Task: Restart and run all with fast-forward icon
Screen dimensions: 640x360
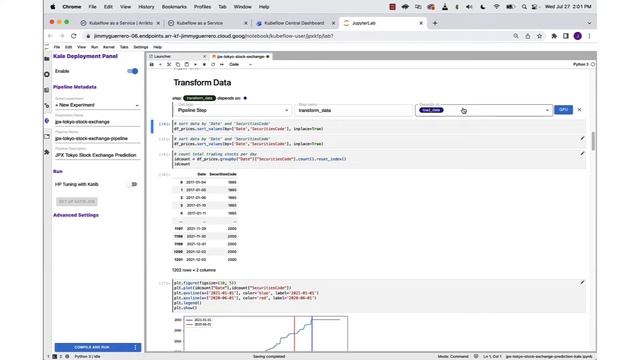Action: click(x=222, y=64)
